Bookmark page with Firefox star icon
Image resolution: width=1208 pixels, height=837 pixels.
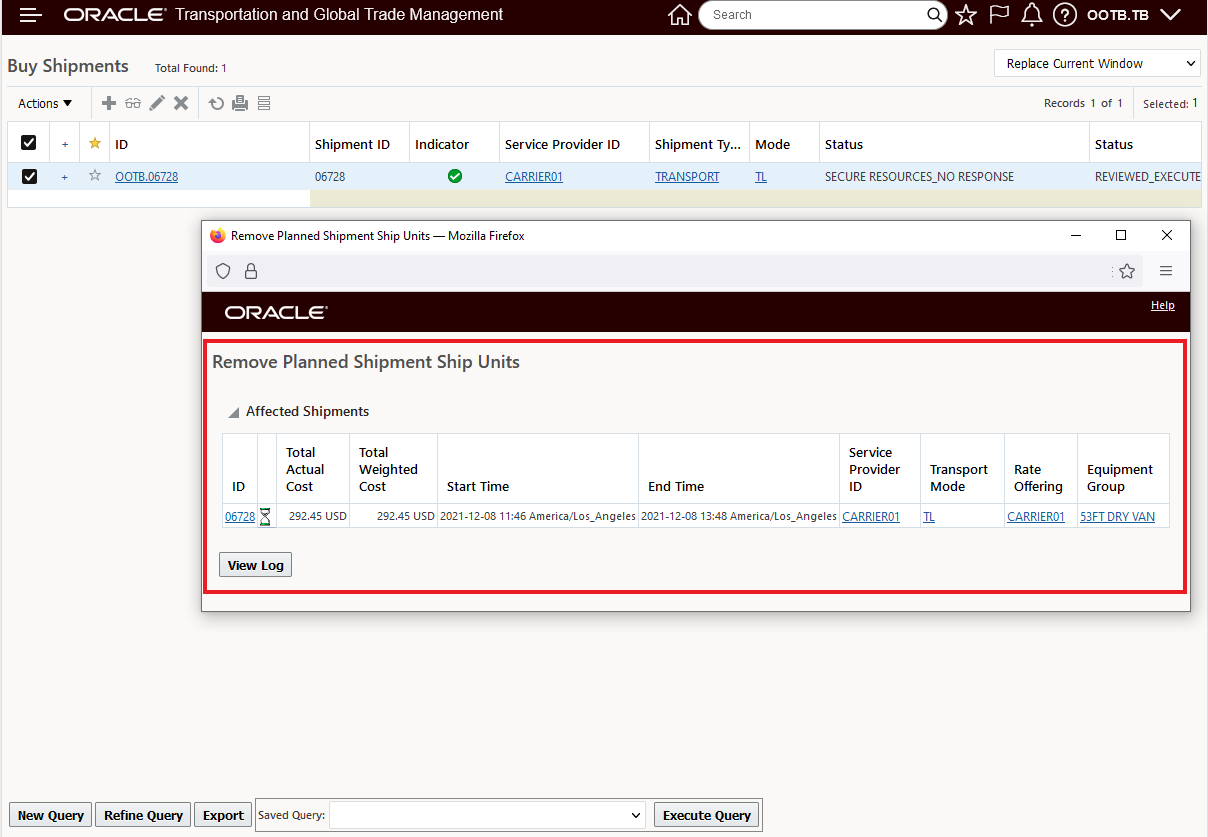coord(1127,271)
